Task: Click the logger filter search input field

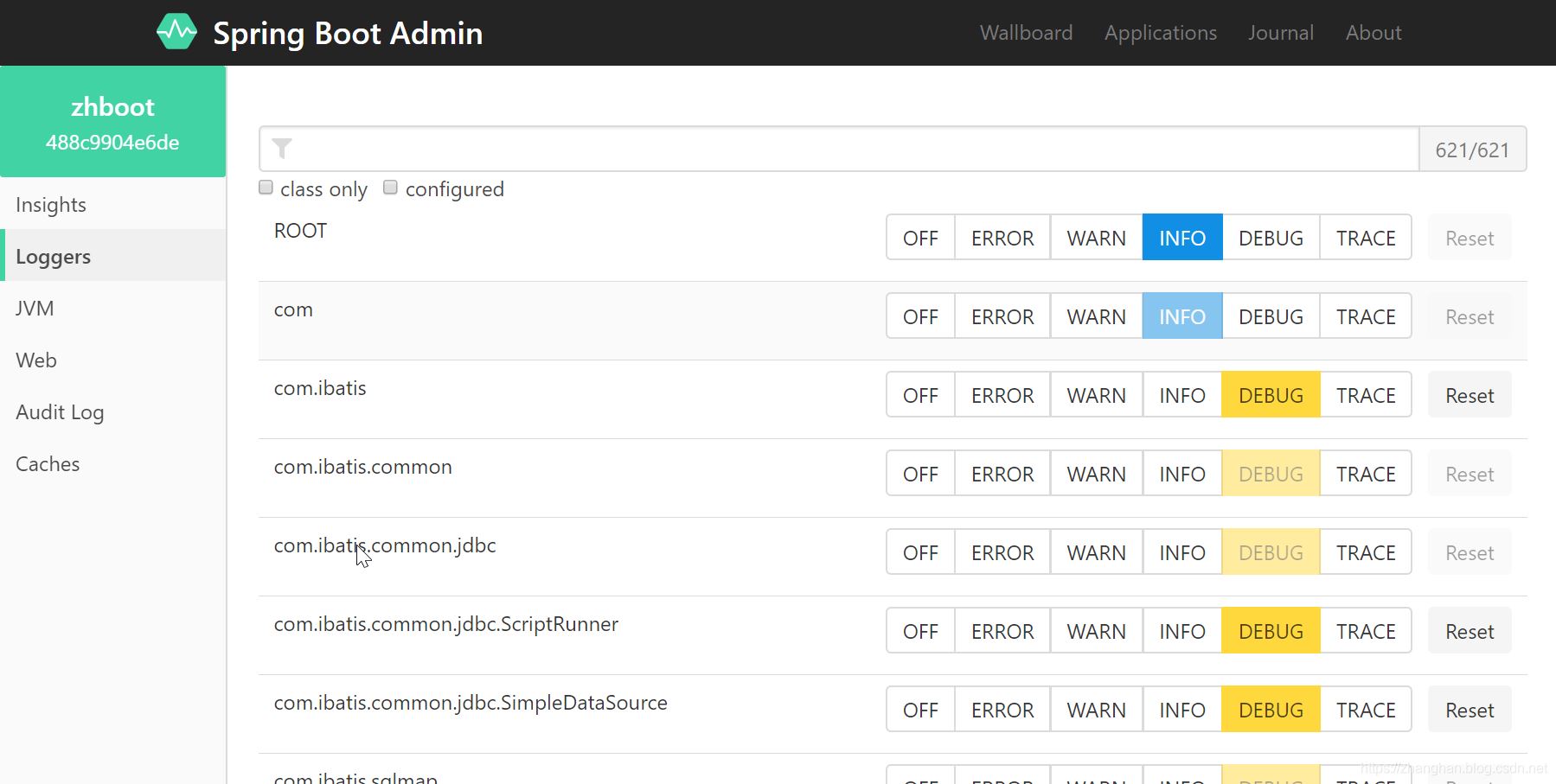Action: [778, 148]
